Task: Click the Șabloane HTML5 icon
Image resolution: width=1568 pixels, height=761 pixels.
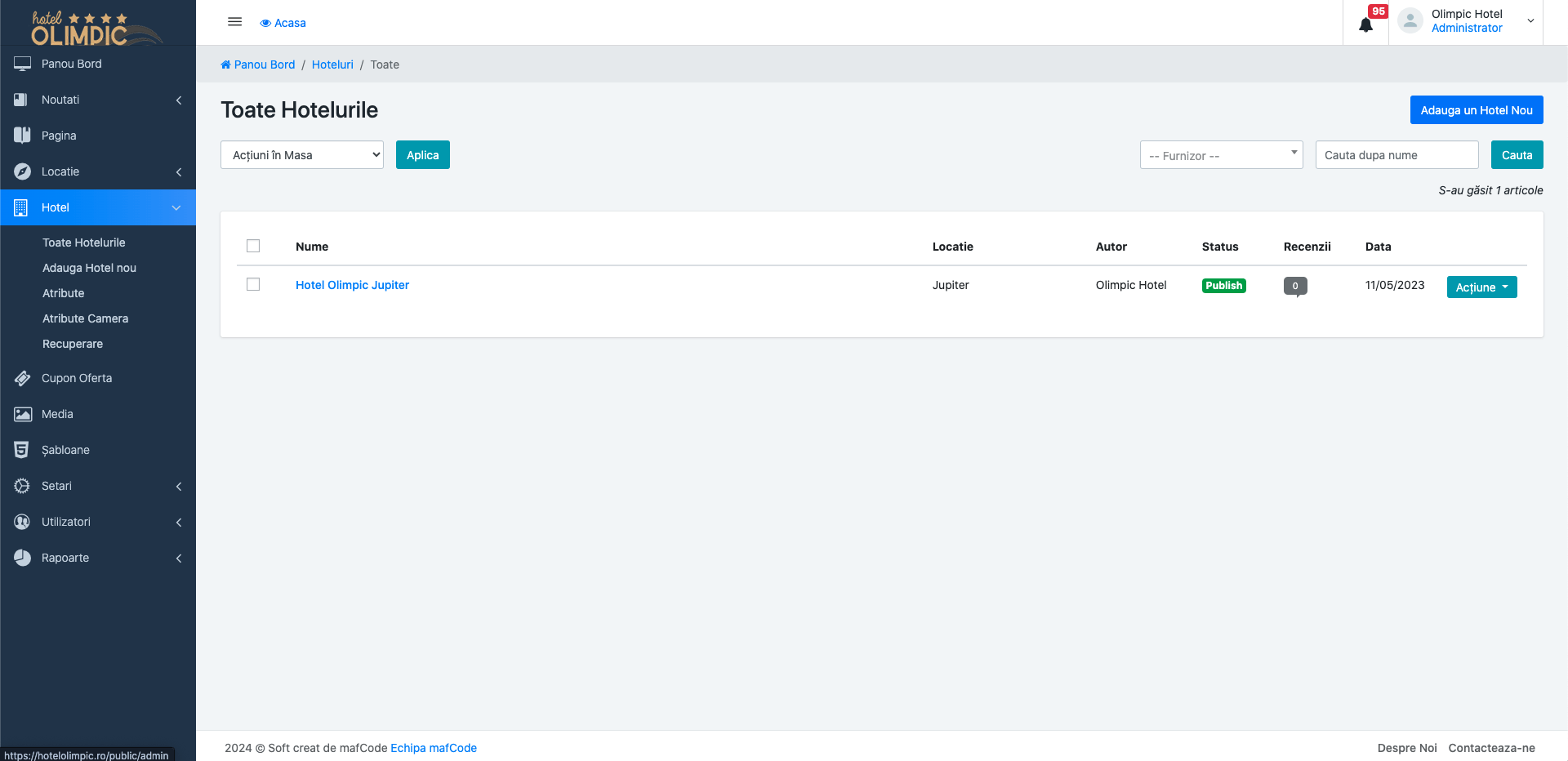Action: 22,450
